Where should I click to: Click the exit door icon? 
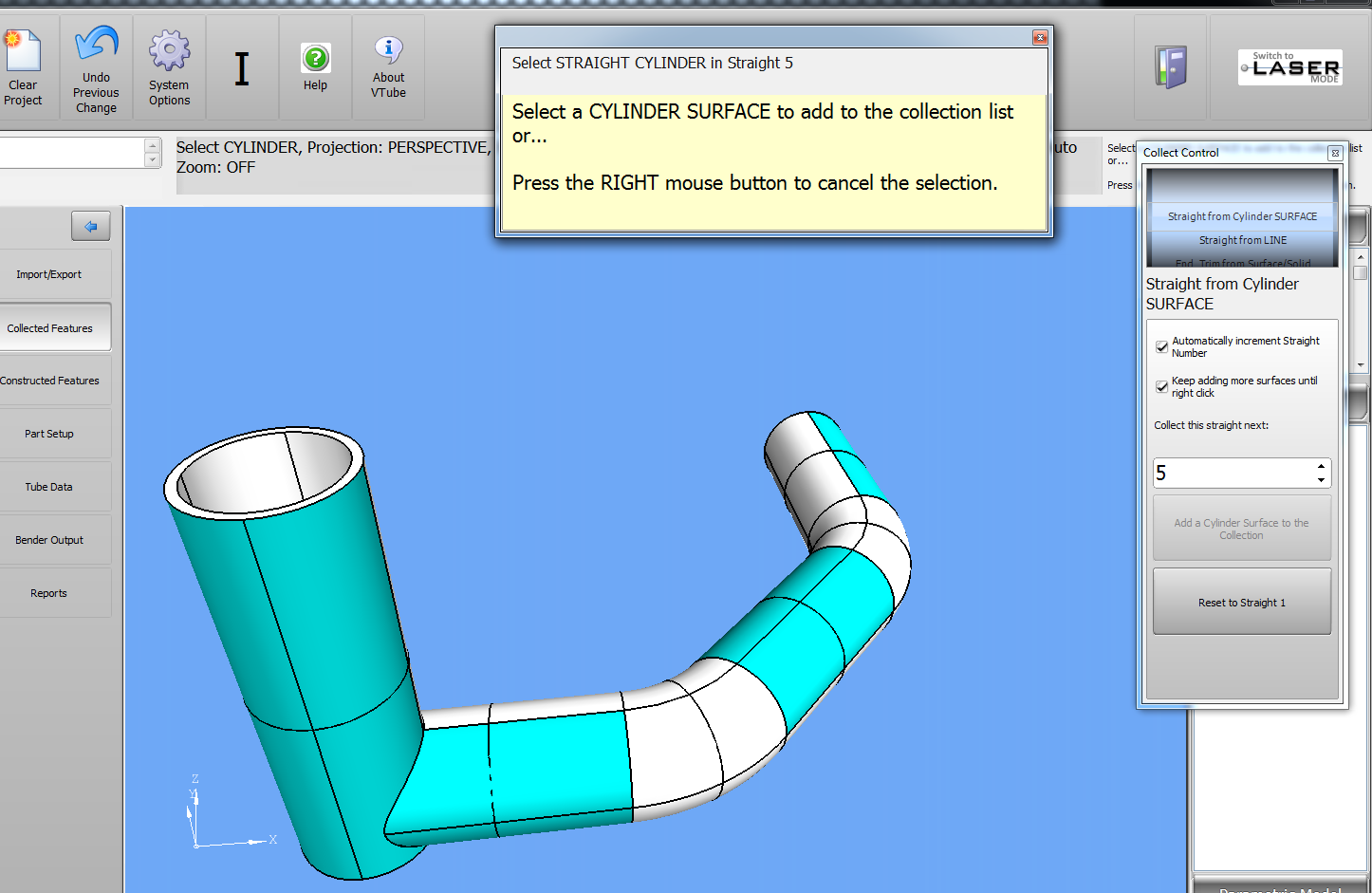pos(1171,67)
